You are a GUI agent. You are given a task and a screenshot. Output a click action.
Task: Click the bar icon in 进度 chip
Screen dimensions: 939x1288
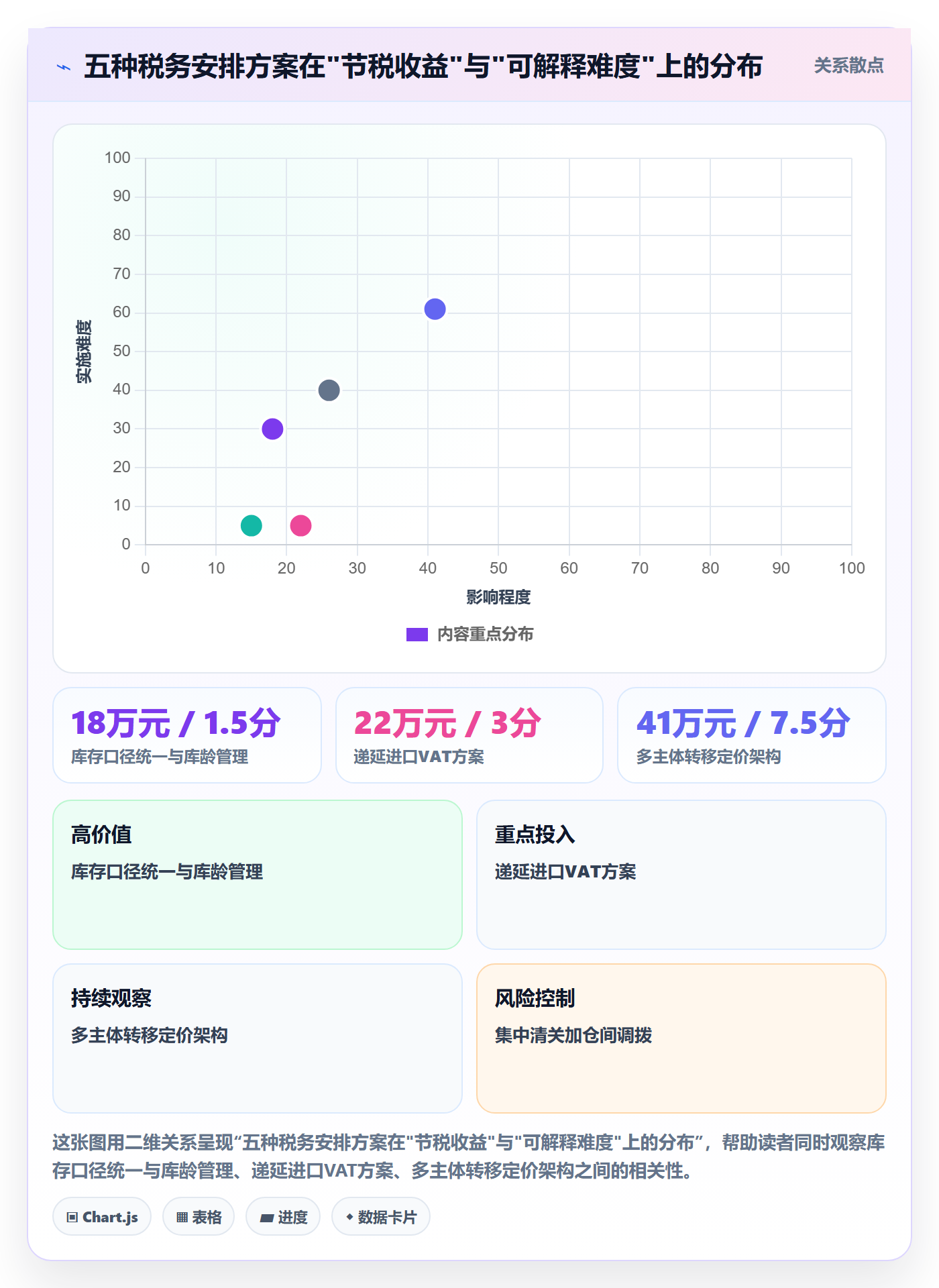tap(267, 1218)
